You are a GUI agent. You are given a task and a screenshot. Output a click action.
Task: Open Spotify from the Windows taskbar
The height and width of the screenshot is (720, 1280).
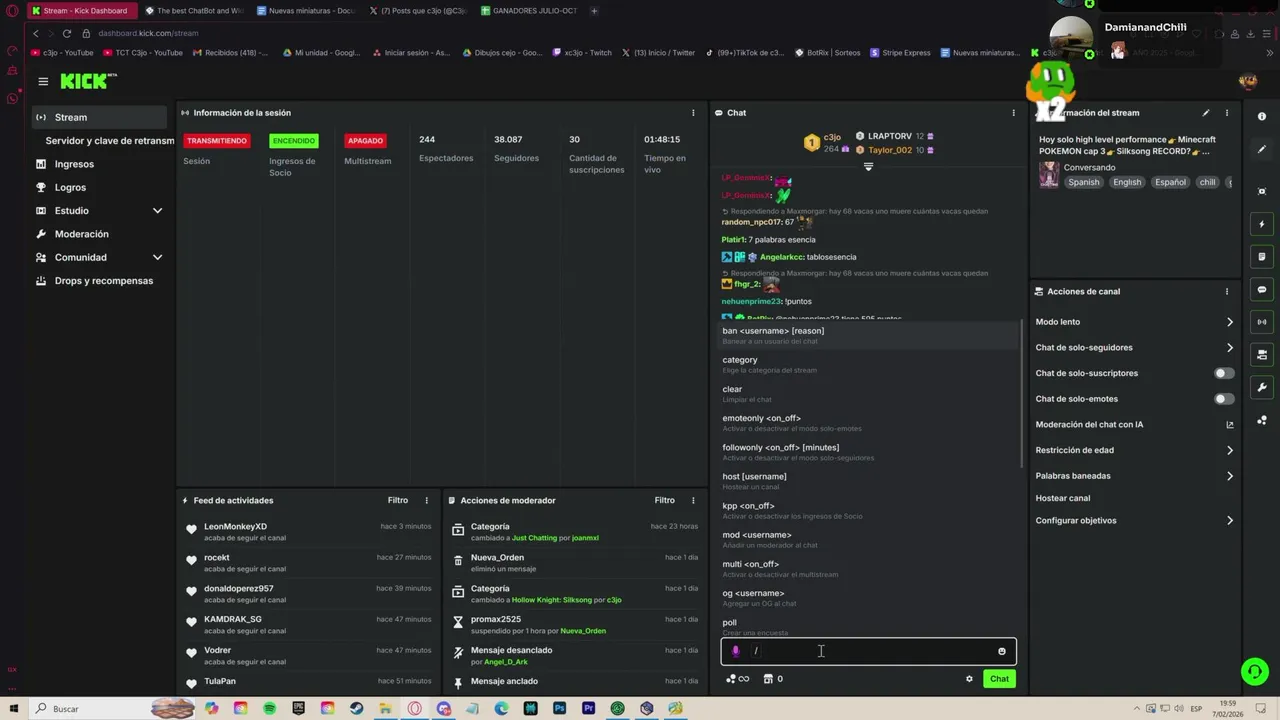tap(270, 709)
